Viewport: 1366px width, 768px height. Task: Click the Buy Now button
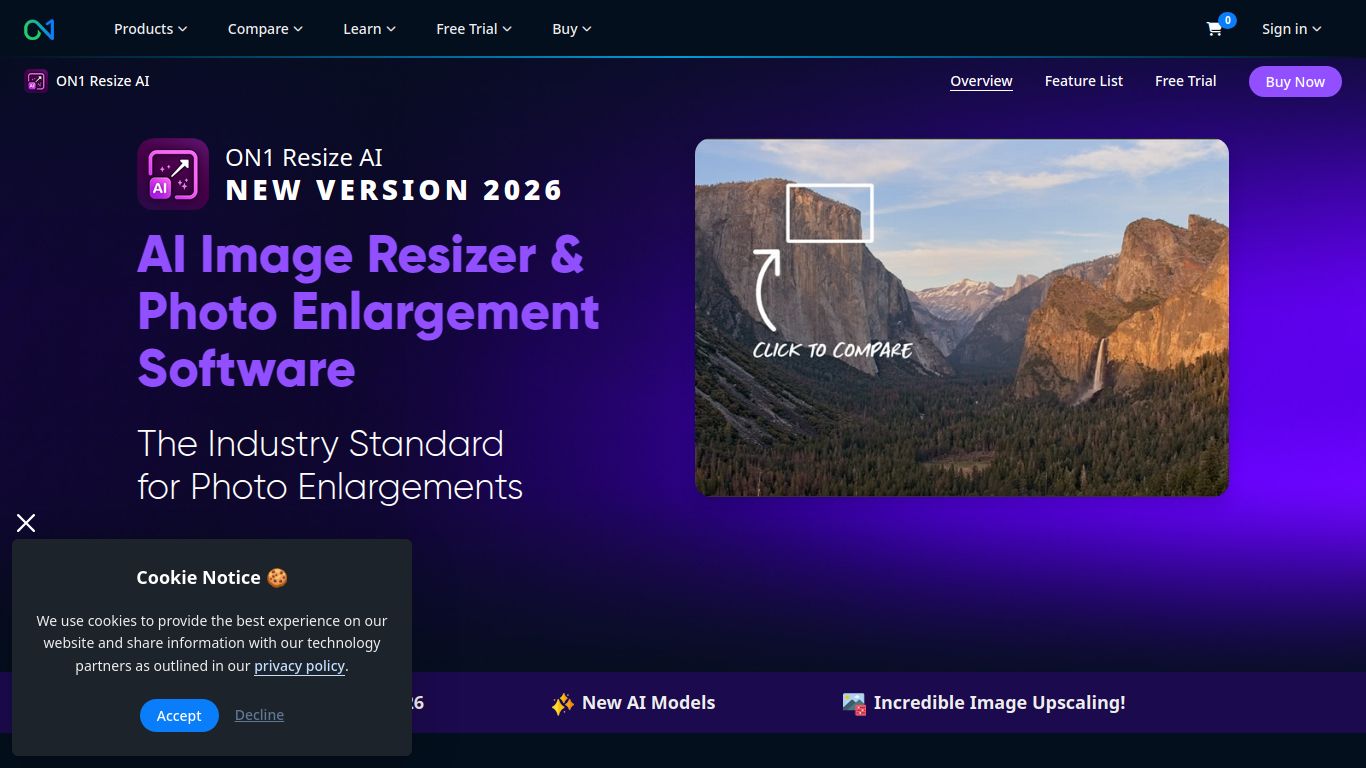[1294, 81]
